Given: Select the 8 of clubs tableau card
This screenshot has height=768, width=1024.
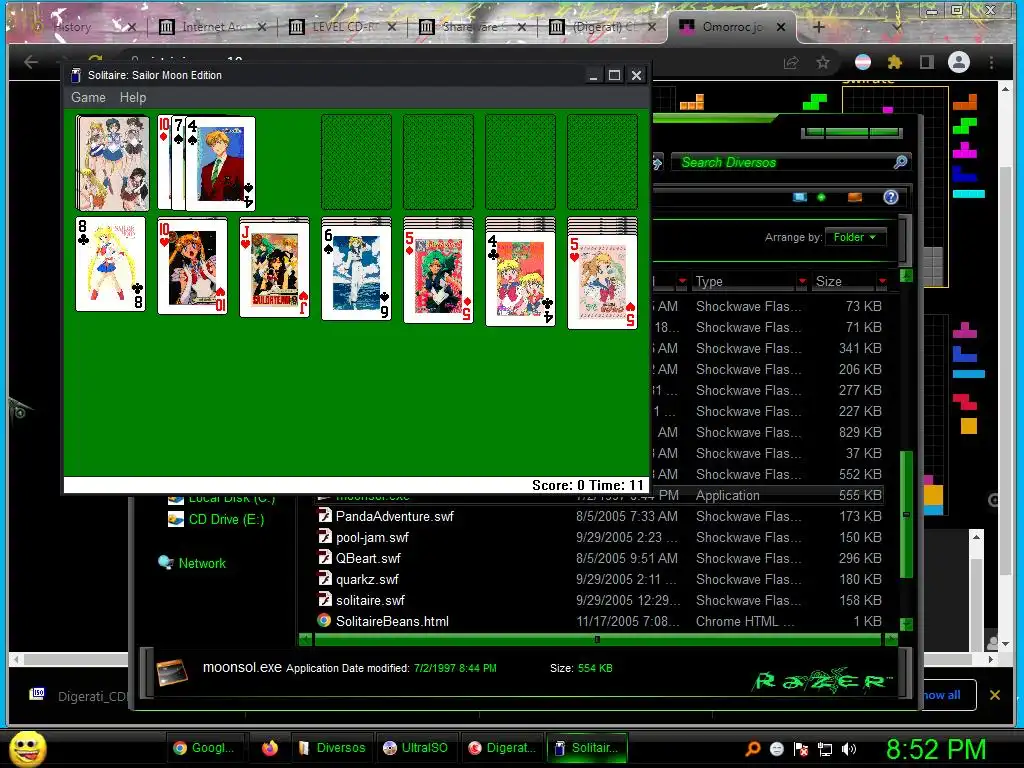Looking at the screenshot, I should [111, 264].
